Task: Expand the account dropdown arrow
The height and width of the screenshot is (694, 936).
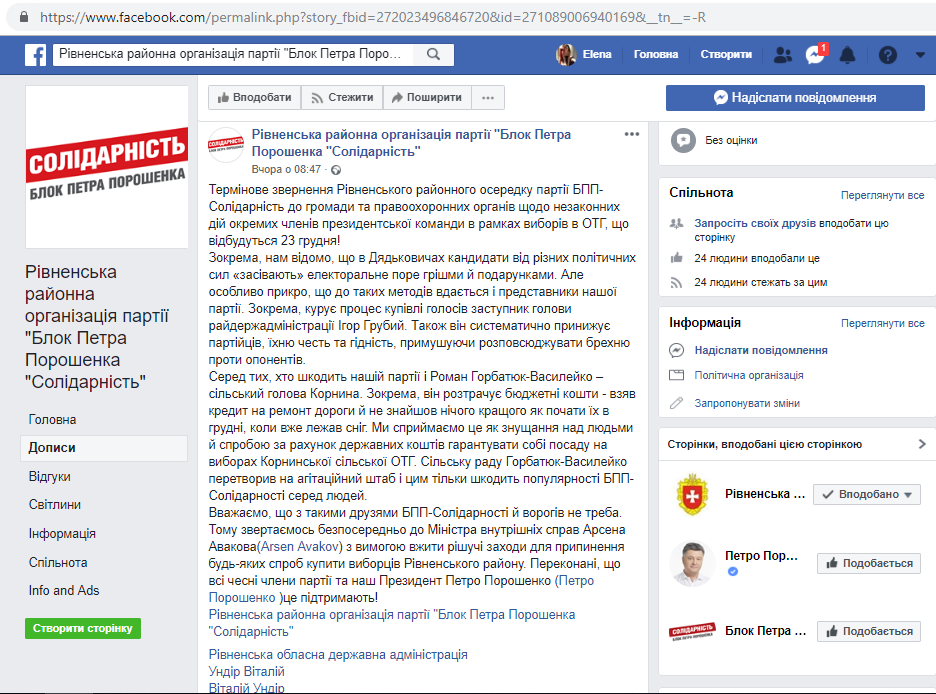Action: (920, 54)
